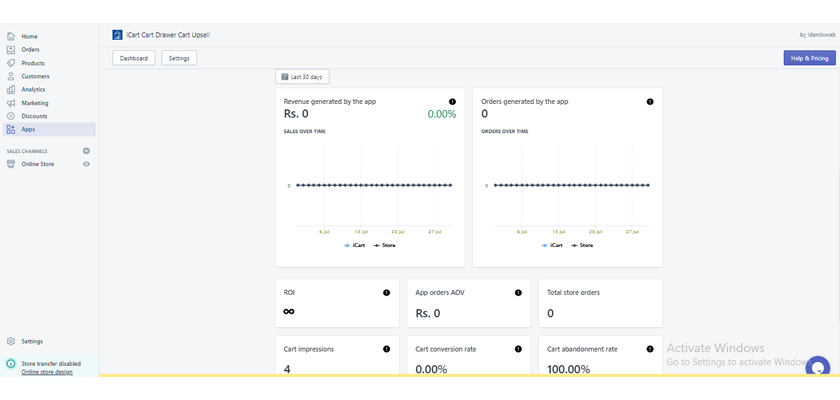Switch to the Dashboard tab
Viewport: 840px width, 400px height.
coord(134,58)
